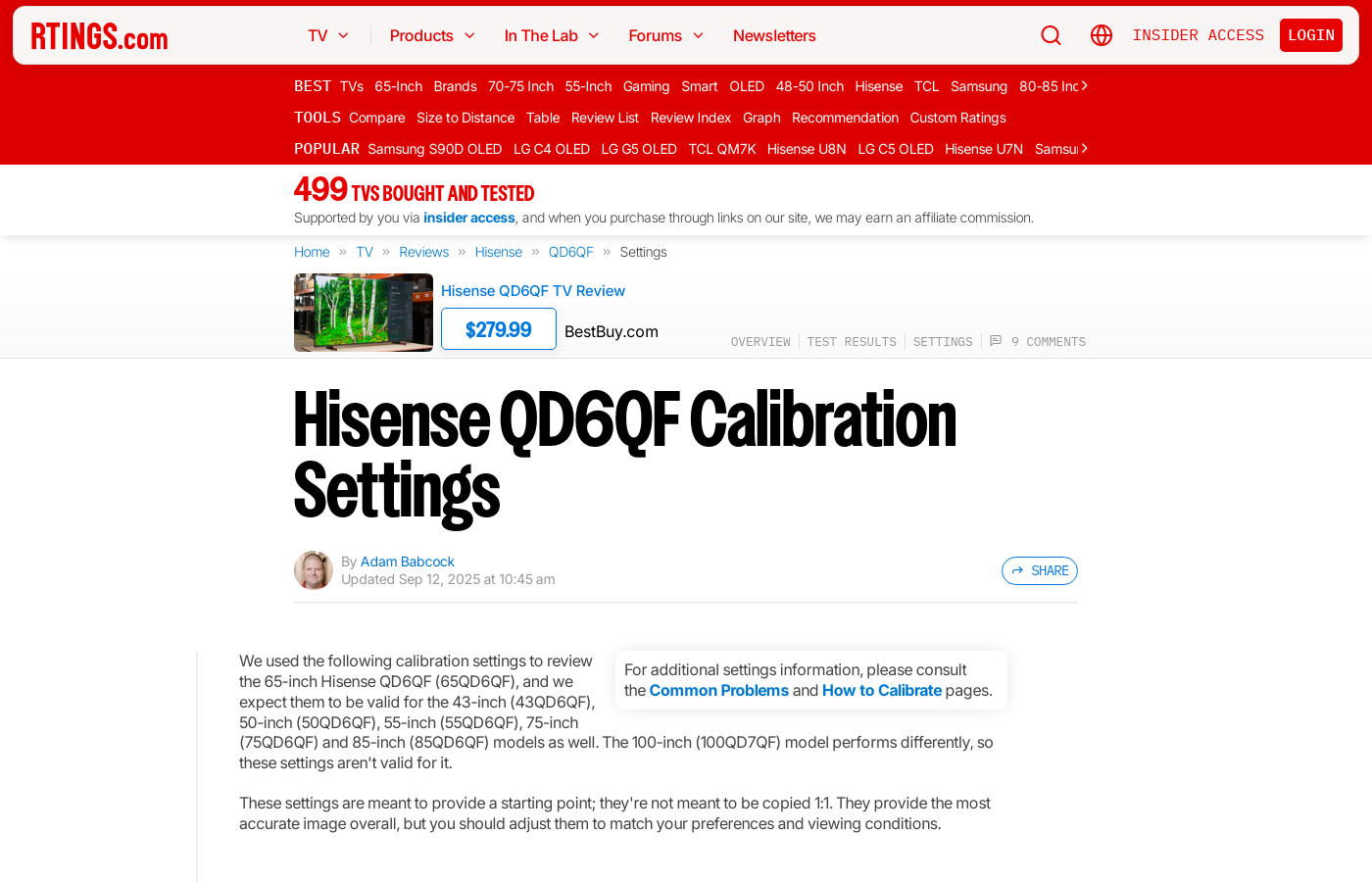Open the Forums dropdown menu
The width and height of the screenshot is (1372, 882).
click(665, 35)
